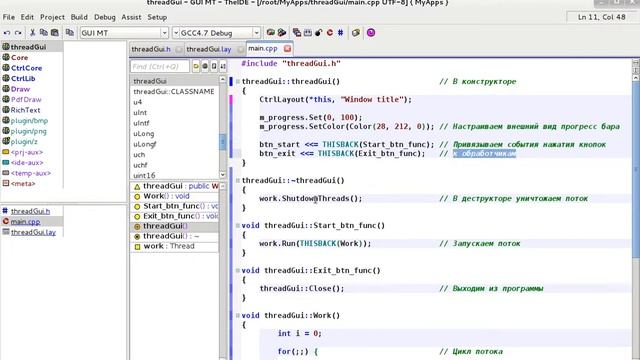
Task: Open the Setup menu
Action: (x=157, y=17)
